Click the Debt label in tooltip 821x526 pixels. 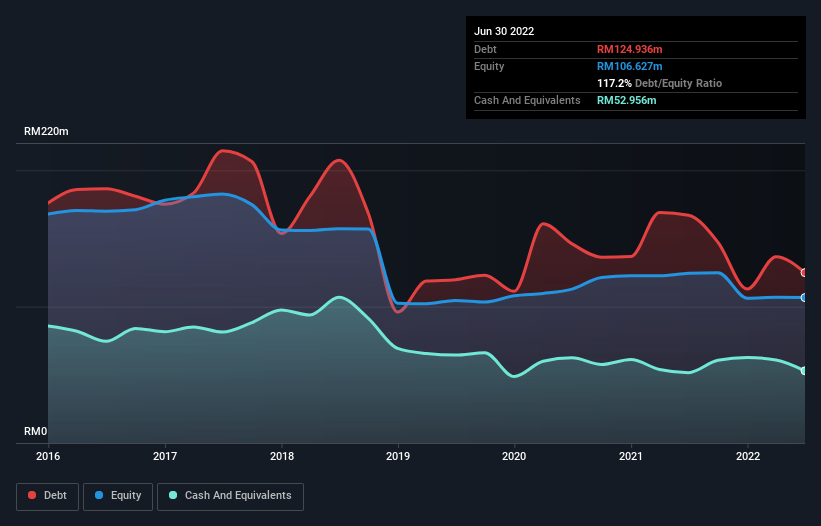[485, 49]
